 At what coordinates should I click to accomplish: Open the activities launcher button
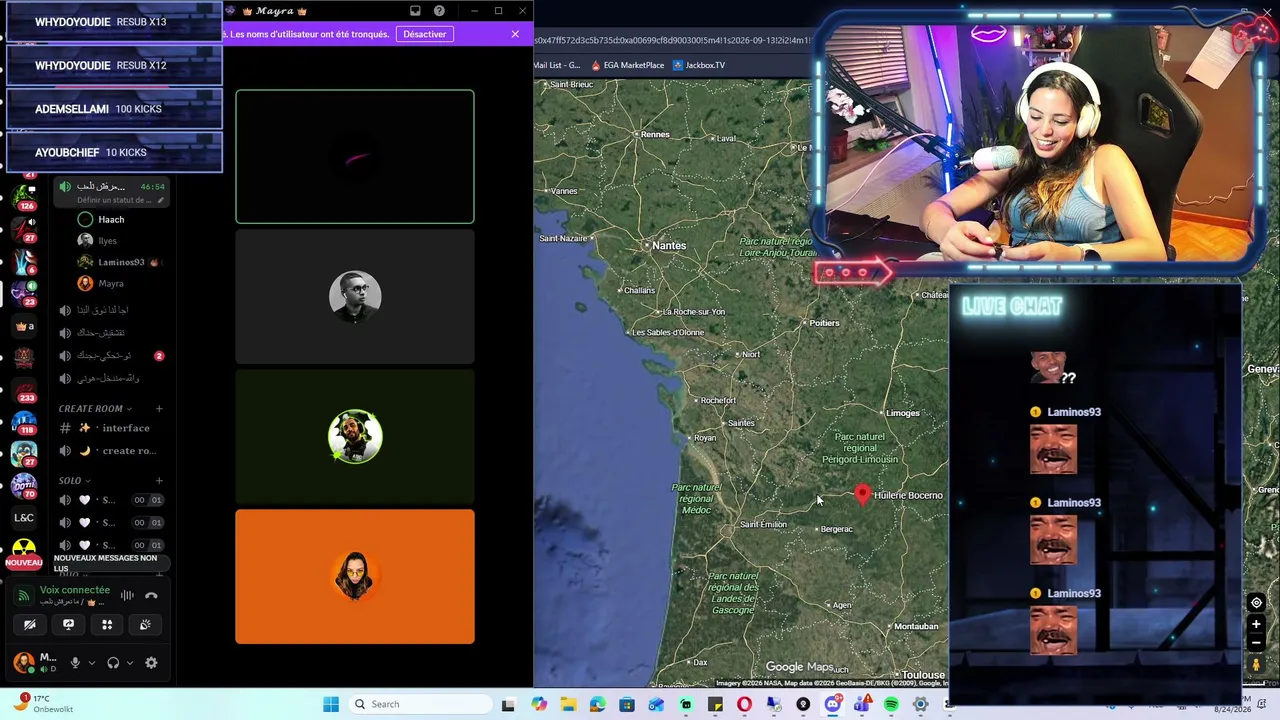(107, 625)
